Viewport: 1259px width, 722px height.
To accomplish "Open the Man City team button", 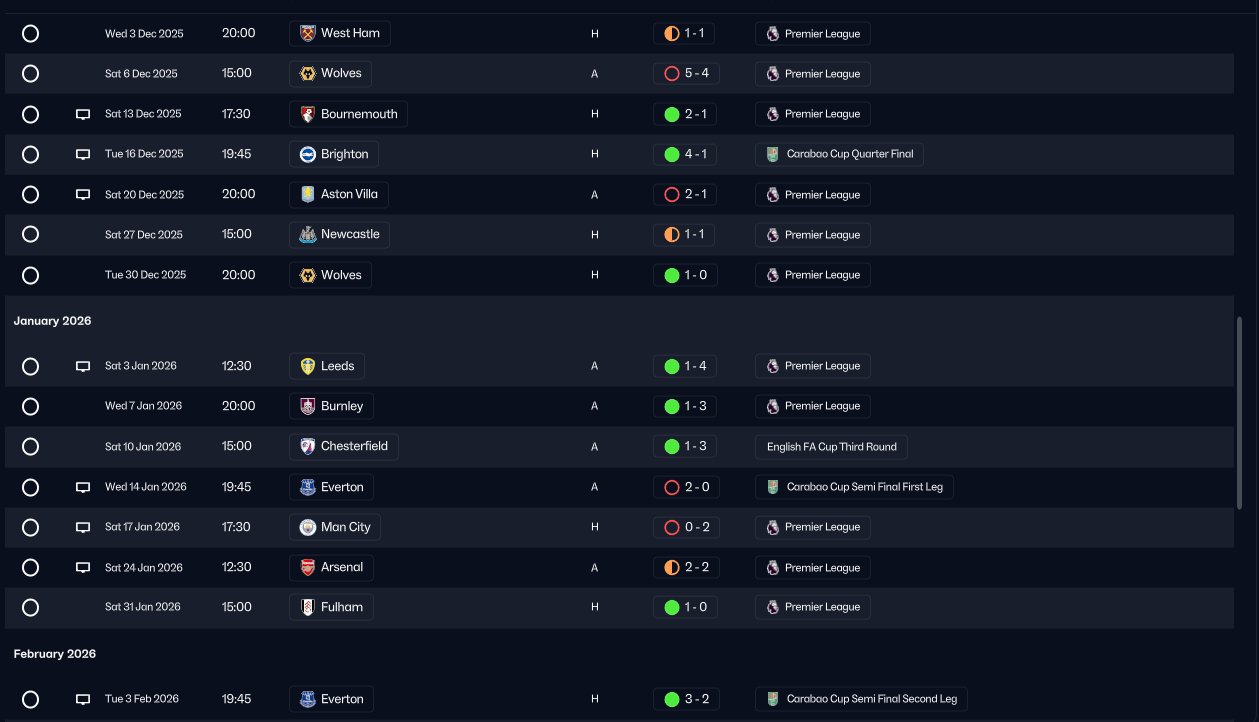I will point(335,527).
